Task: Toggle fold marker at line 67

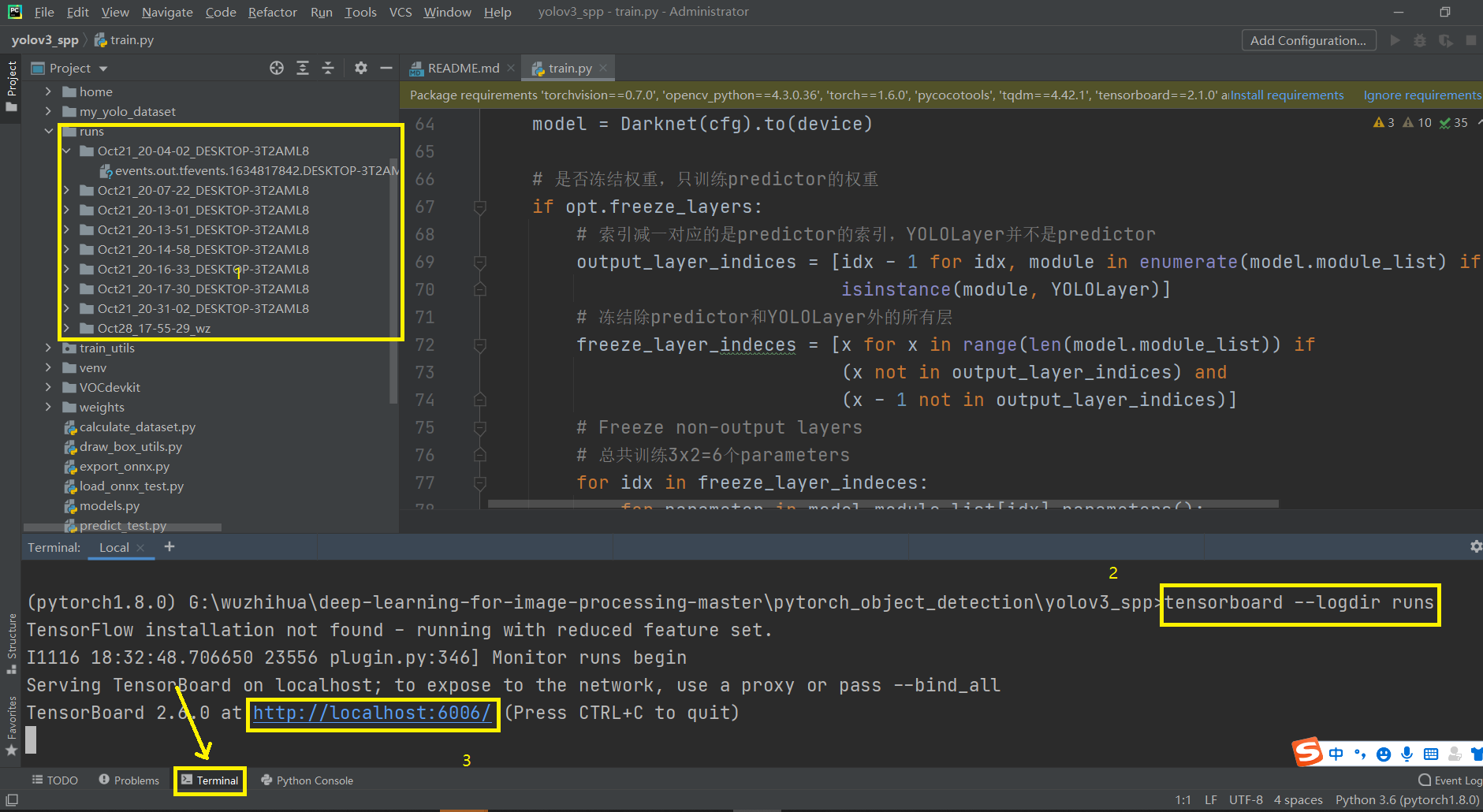Action: click(479, 207)
